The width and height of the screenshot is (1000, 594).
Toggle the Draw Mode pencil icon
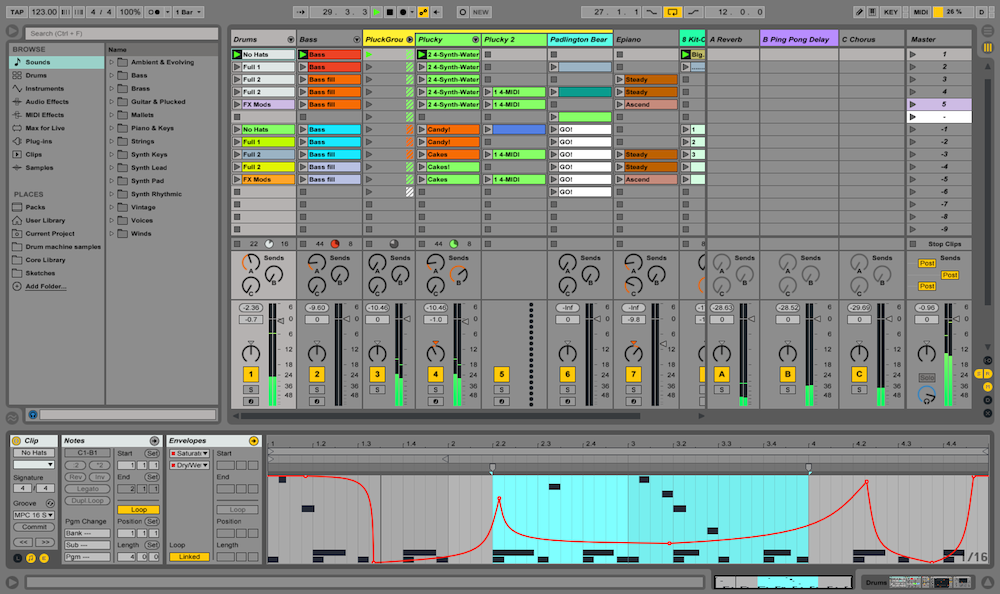[860, 12]
